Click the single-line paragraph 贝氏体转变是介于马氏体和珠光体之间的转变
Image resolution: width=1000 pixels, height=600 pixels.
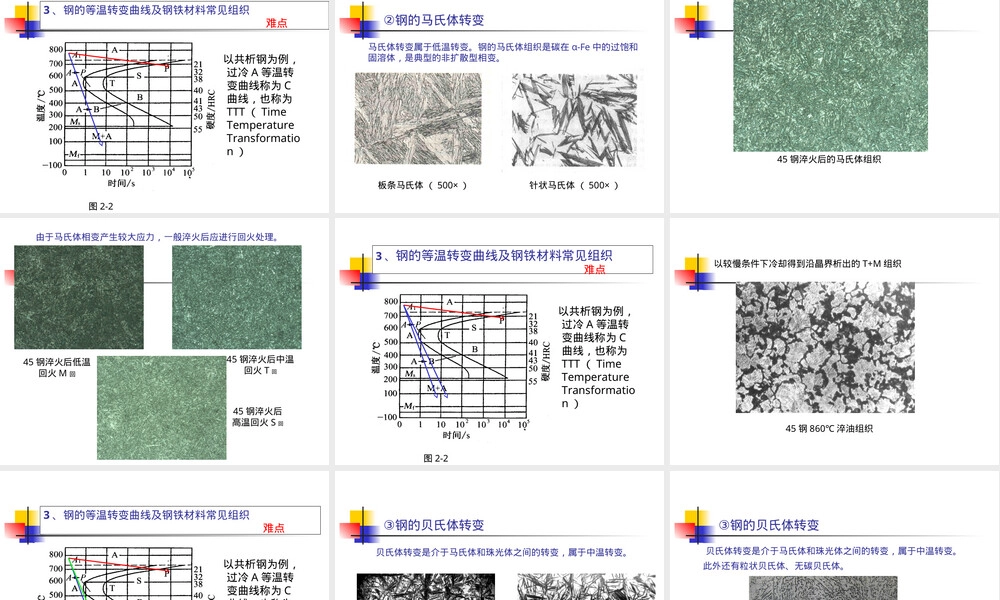503,552
